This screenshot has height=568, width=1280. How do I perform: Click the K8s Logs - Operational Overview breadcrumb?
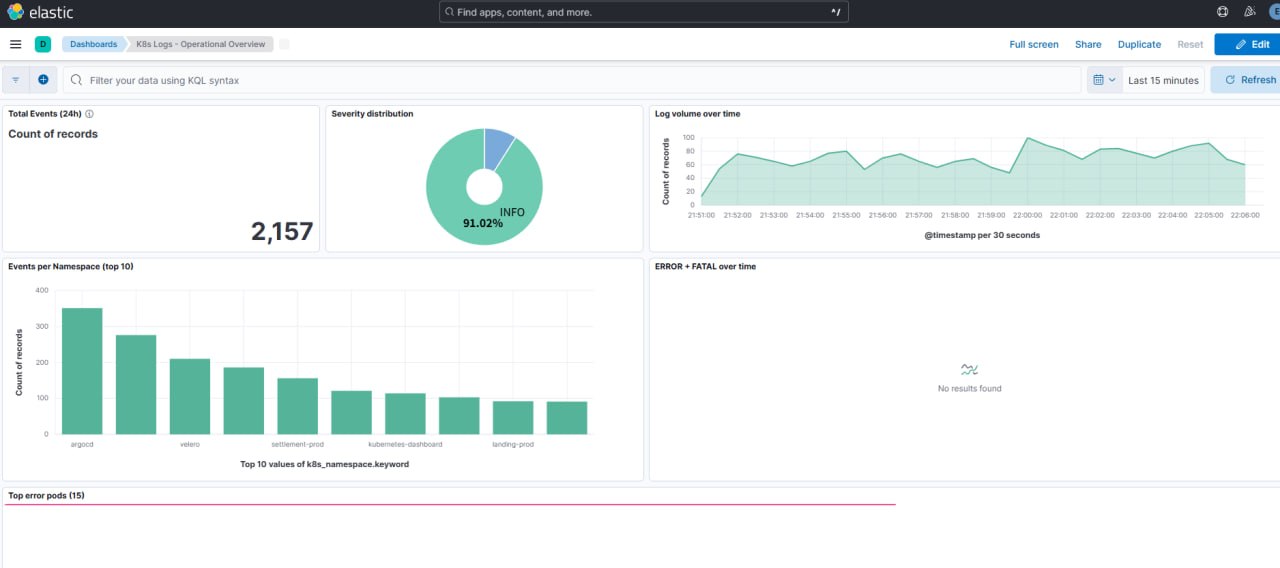coord(200,44)
